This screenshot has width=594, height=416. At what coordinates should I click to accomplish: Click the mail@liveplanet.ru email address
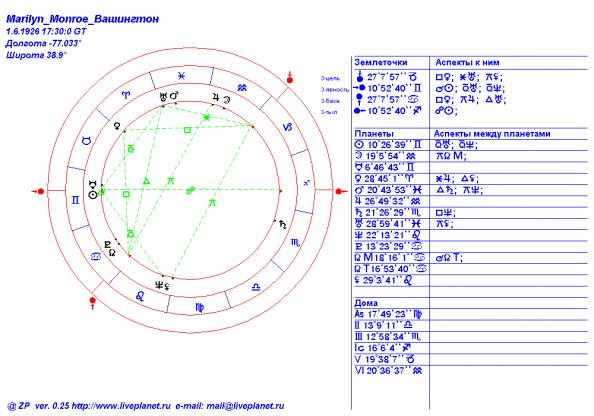tap(245, 406)
